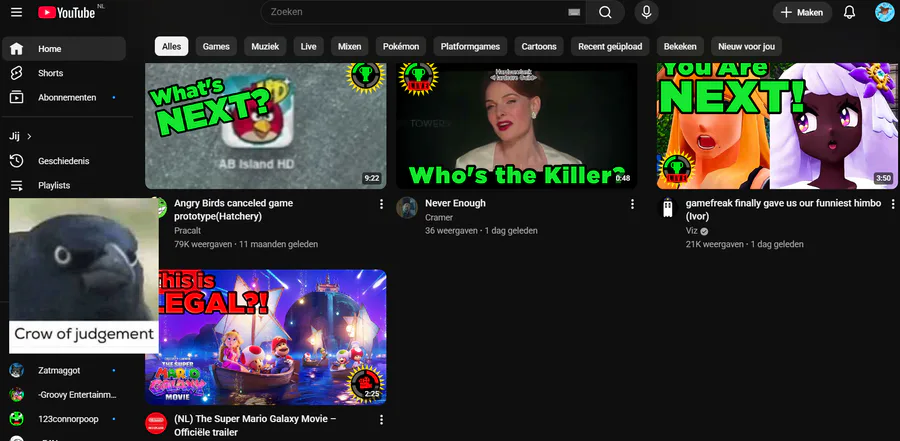900x441 pixels.
Task: Open the notifications bell
Action: [849, 12]
